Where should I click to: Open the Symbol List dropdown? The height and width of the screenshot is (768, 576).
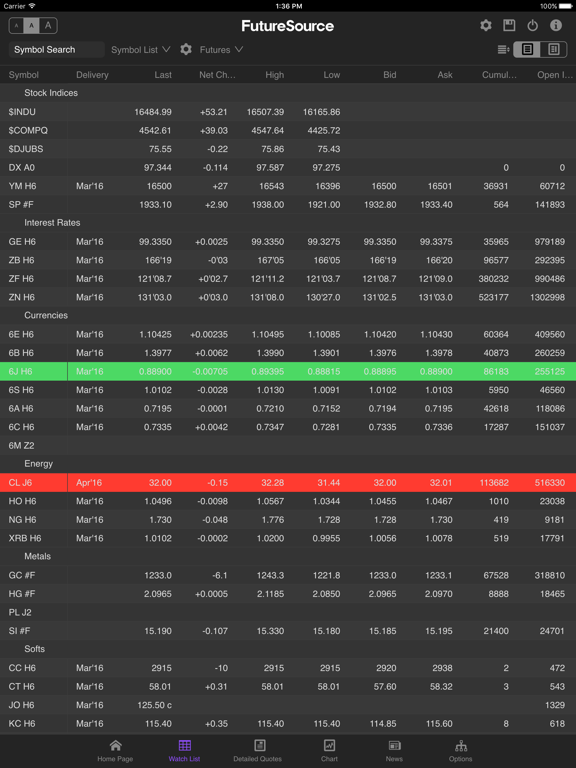click(x=141, y=49)
